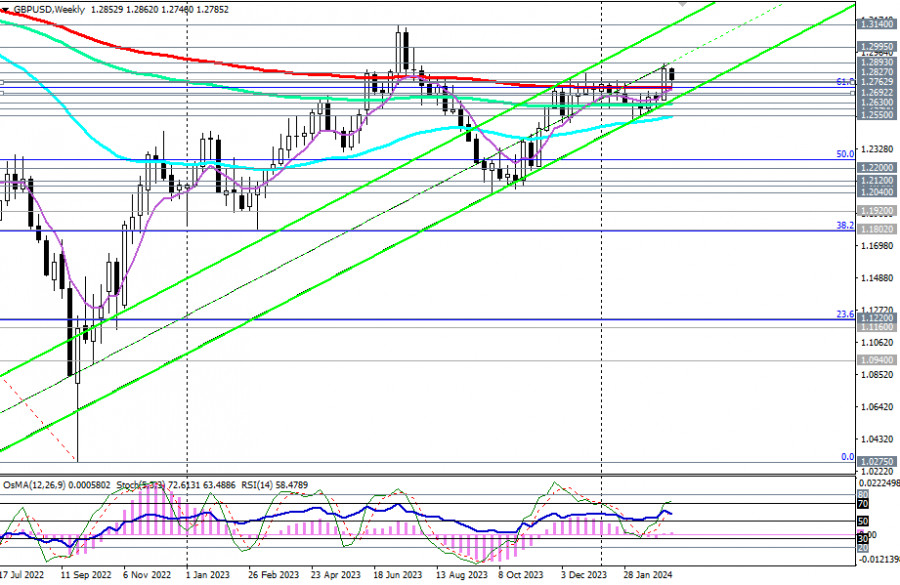Click the 28 Jan 2024 date label
The width and height of the screenshot is (900, 585).
649,575
